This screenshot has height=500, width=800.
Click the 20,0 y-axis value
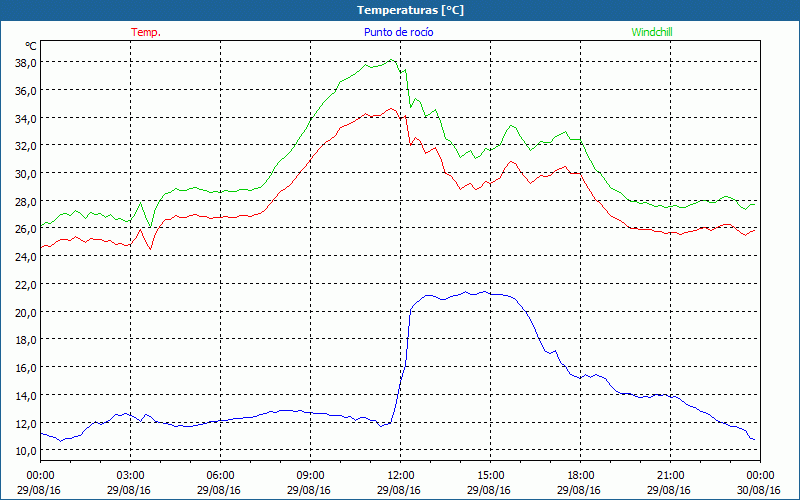click(26, 313)
